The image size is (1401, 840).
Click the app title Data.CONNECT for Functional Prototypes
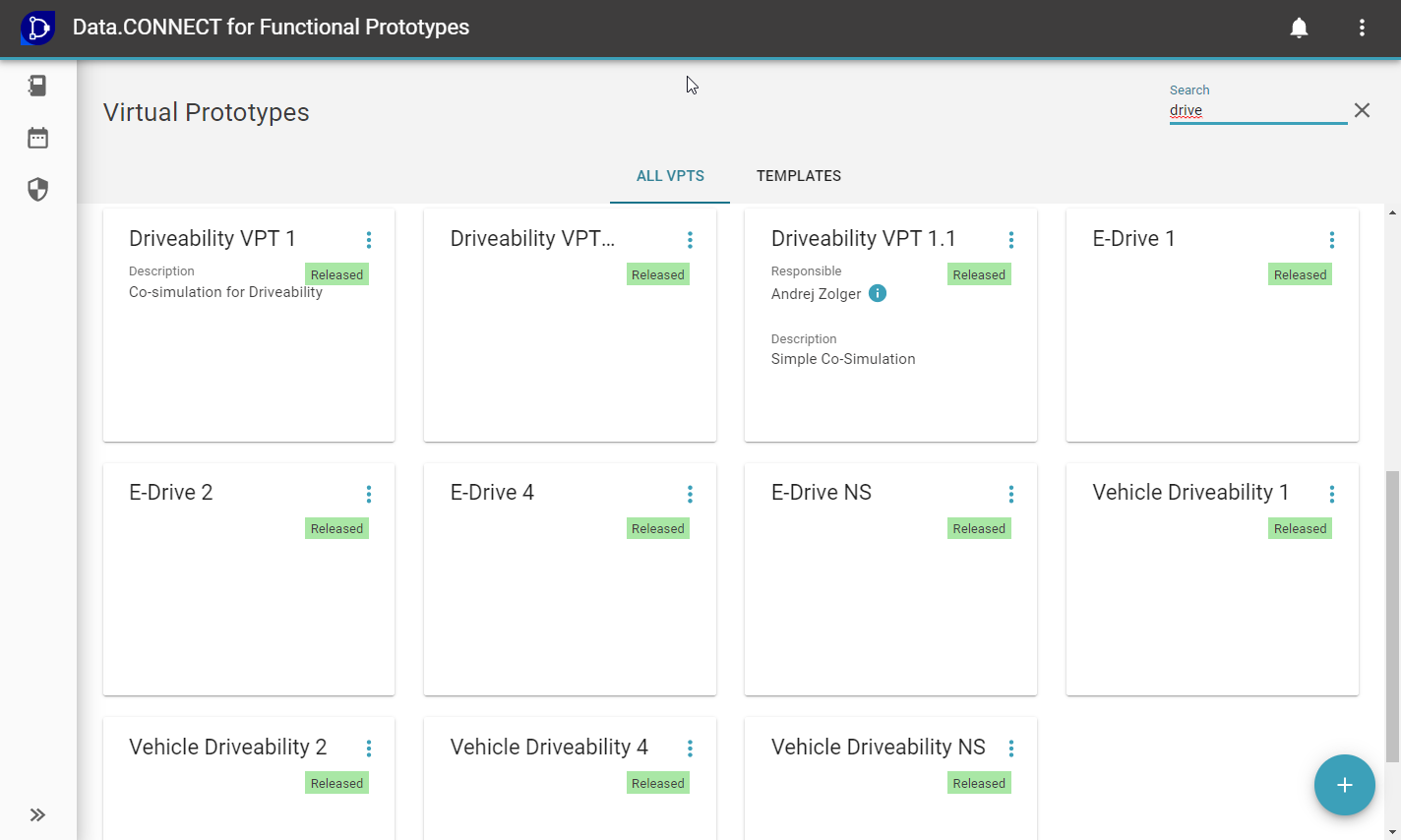tap(271, 28)
